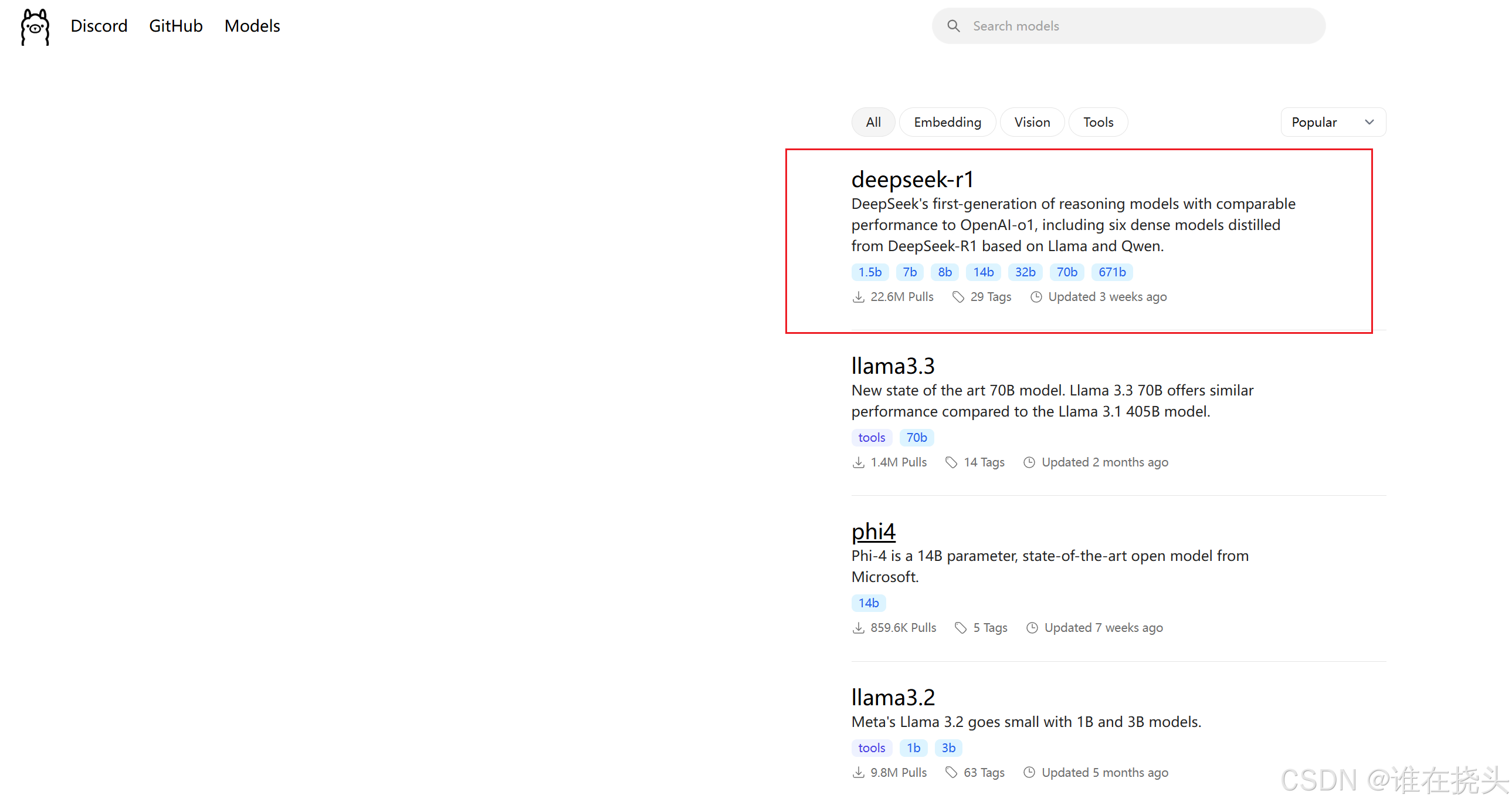
Task: Click the download icon beside 22.6M Pulls
Action: click(858, 297)
